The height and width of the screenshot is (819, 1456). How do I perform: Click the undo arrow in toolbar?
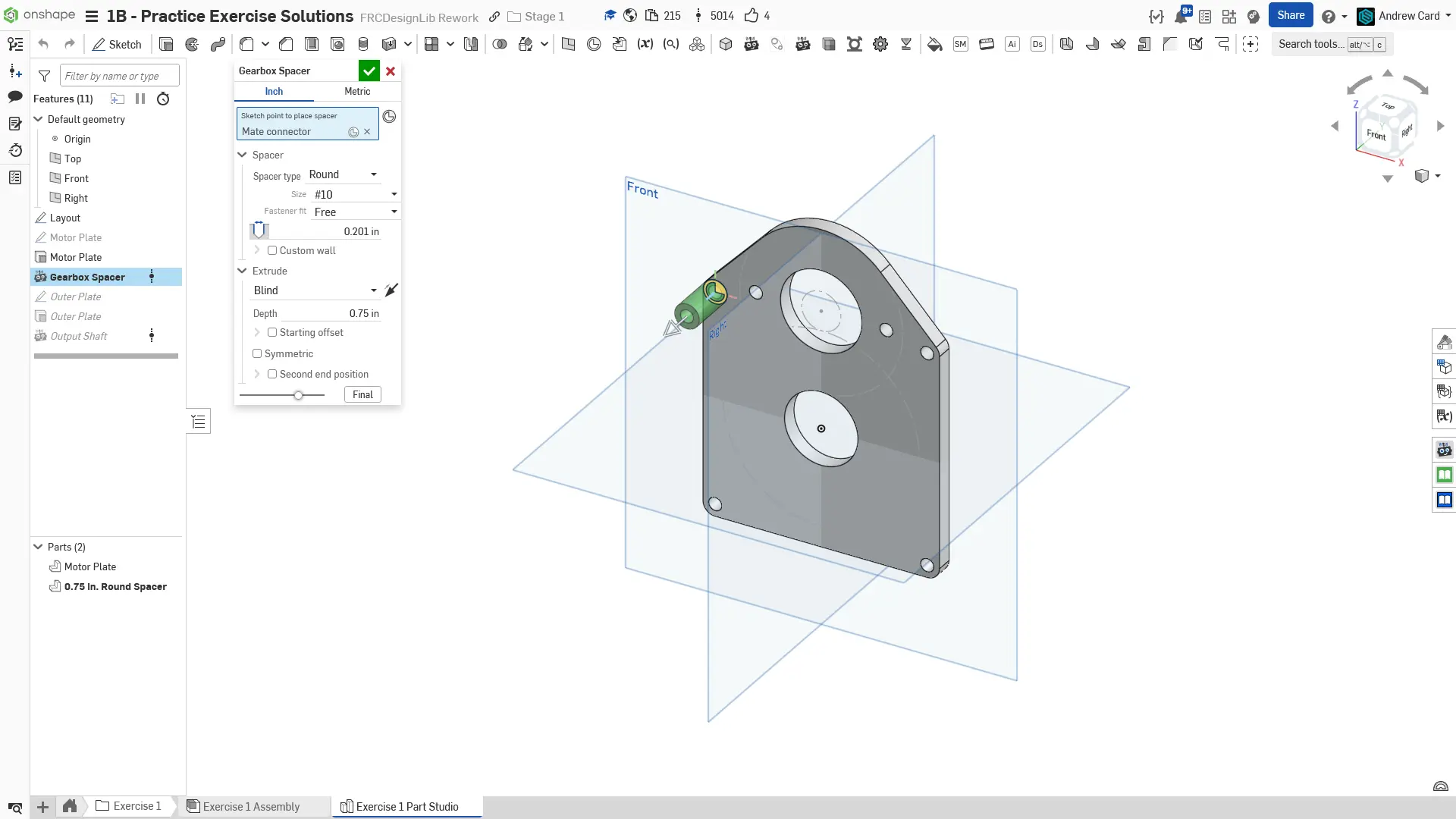point(43,45)
